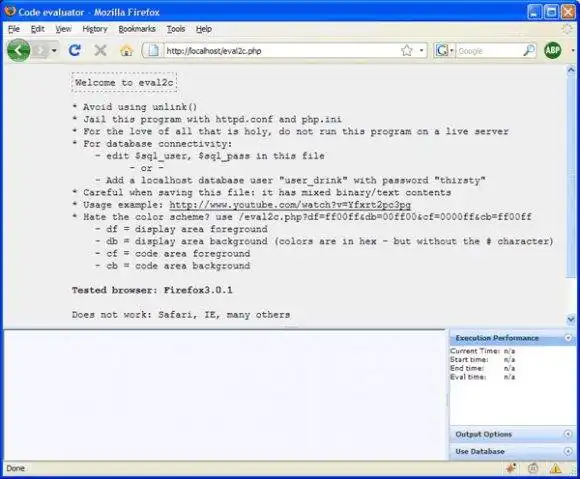Open the Bookmarks menu
Screen dimensions: 580x479
pyautogui.click(x=137, y=29)
